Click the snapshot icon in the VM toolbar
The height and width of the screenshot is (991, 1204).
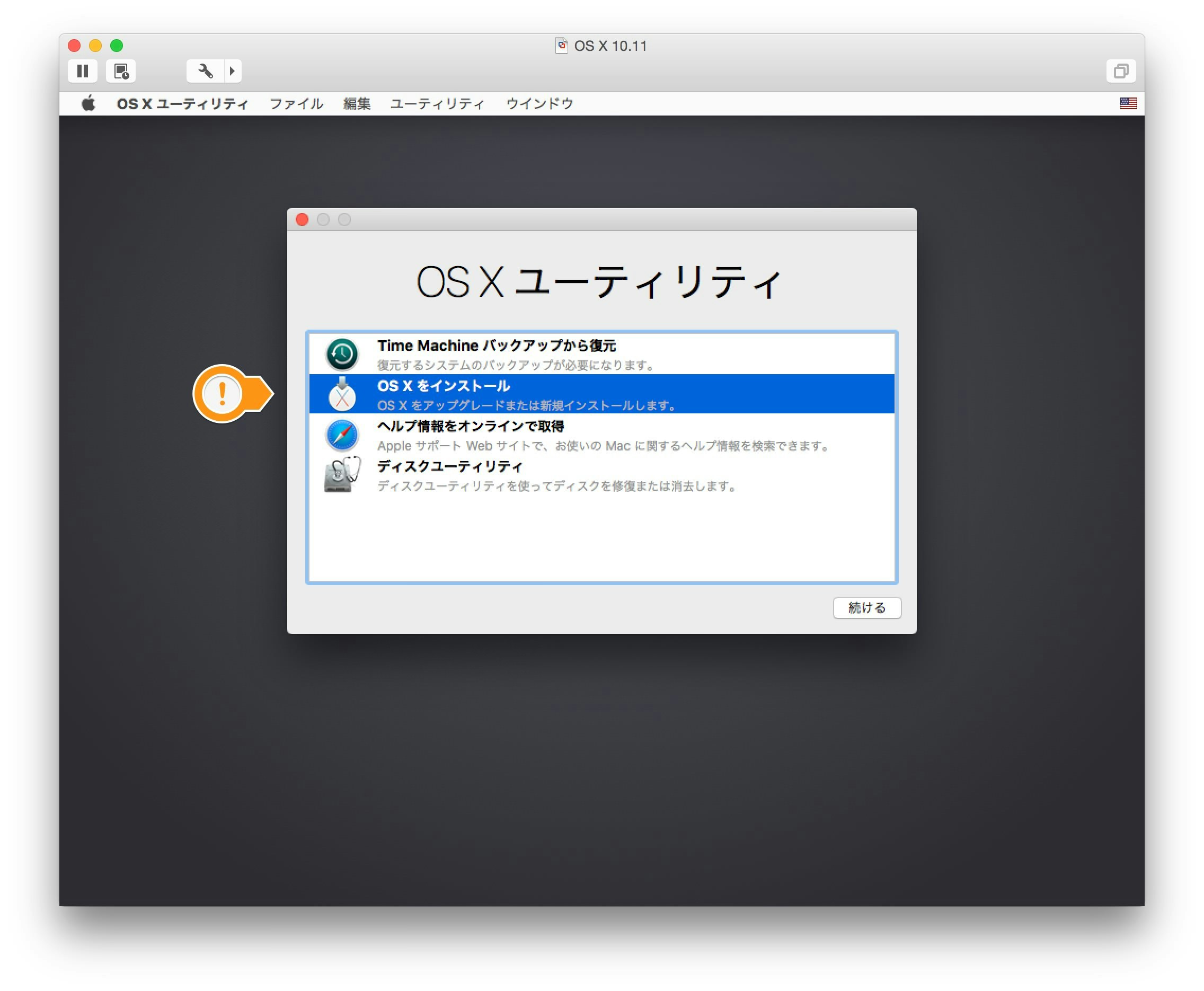[121, 71]
